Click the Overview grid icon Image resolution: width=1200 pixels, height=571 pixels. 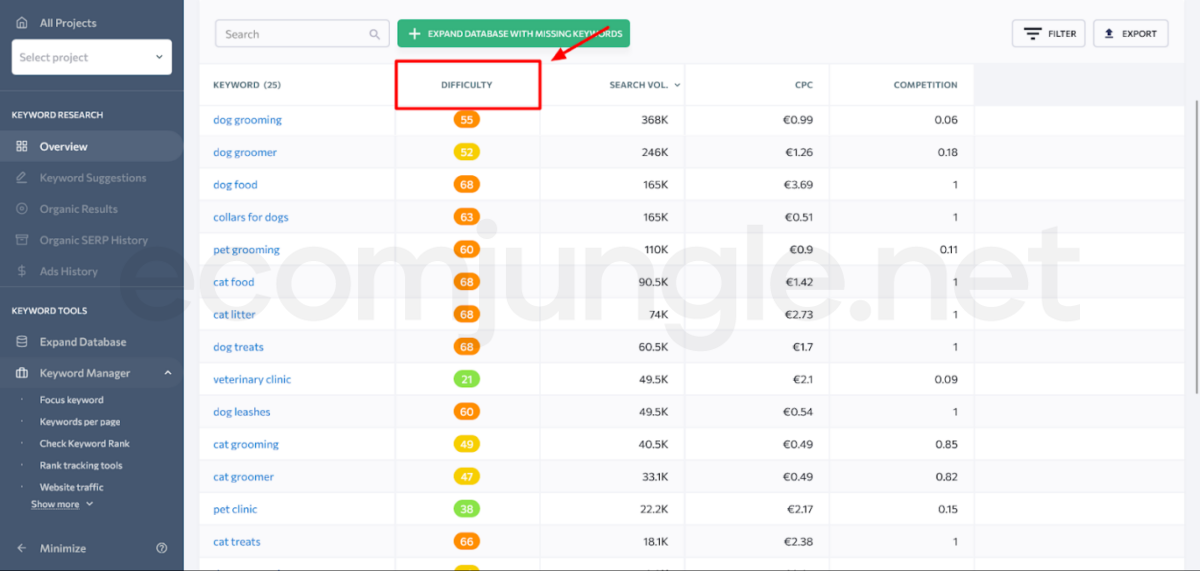click(x=22, y=147)
